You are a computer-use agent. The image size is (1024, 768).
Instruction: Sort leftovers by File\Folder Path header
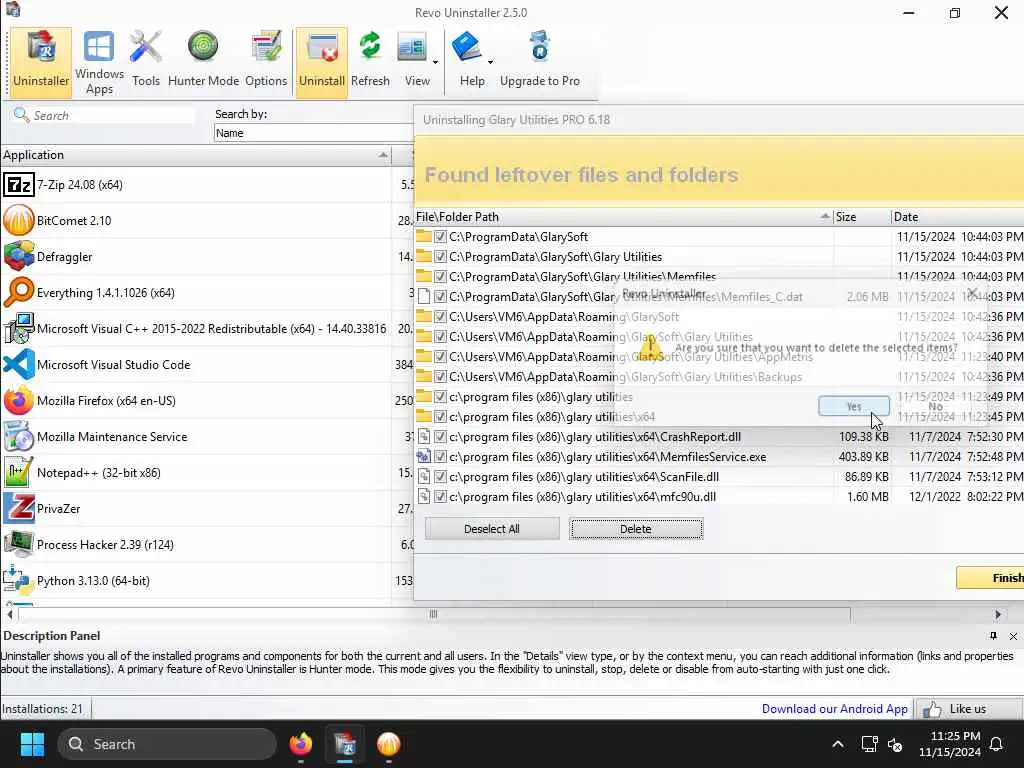(624, 217)
